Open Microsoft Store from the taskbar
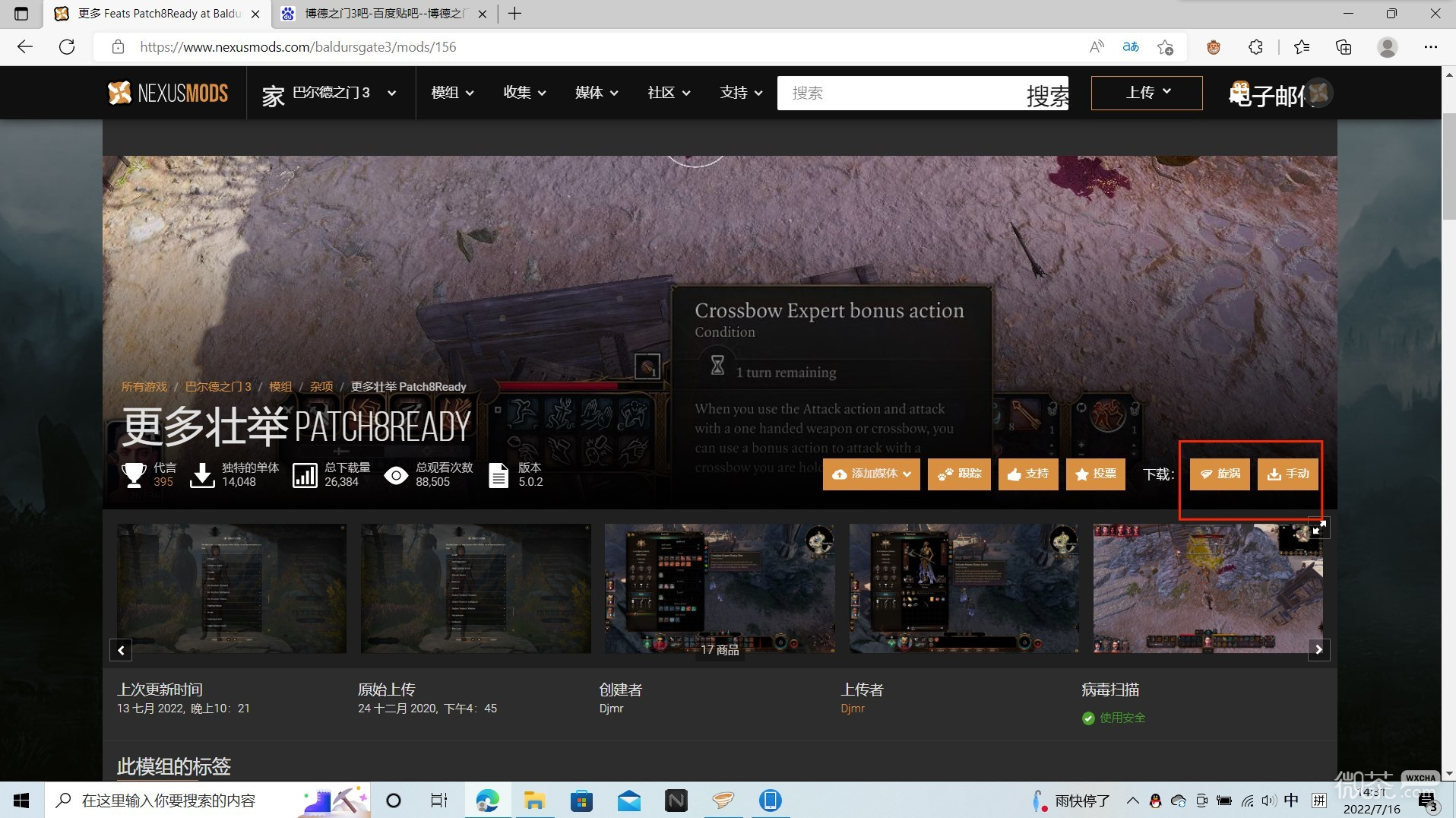This screenshot has width=1456, height=818. 581,801
